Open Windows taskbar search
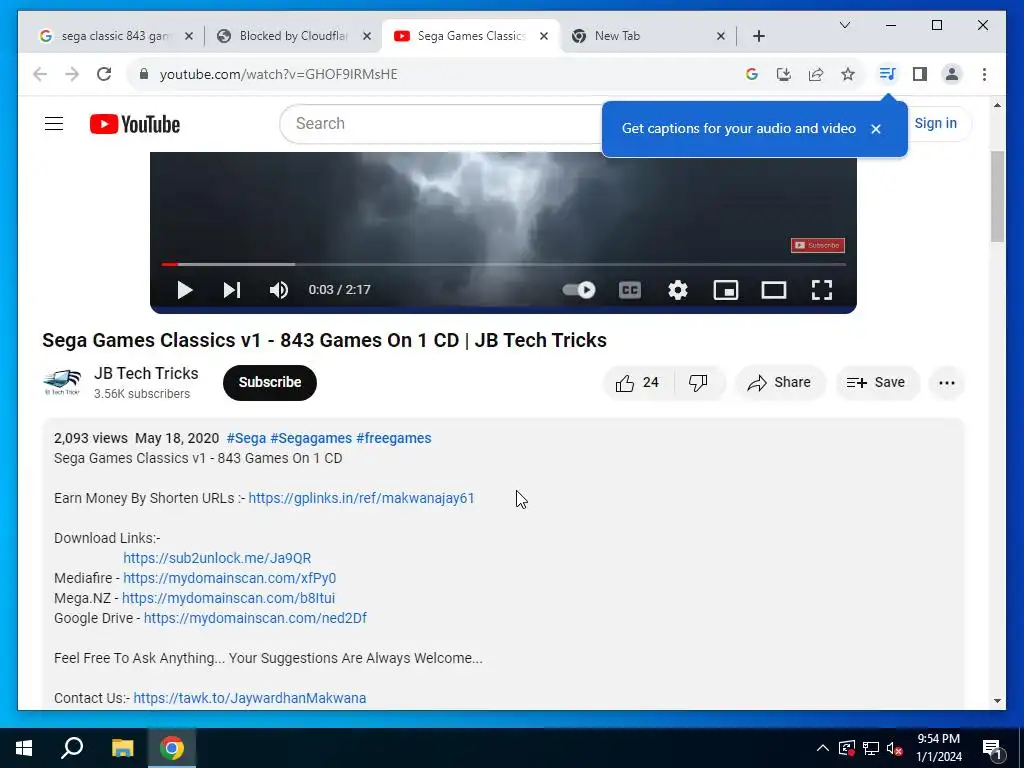1024x768 pixels. point(72,748)
